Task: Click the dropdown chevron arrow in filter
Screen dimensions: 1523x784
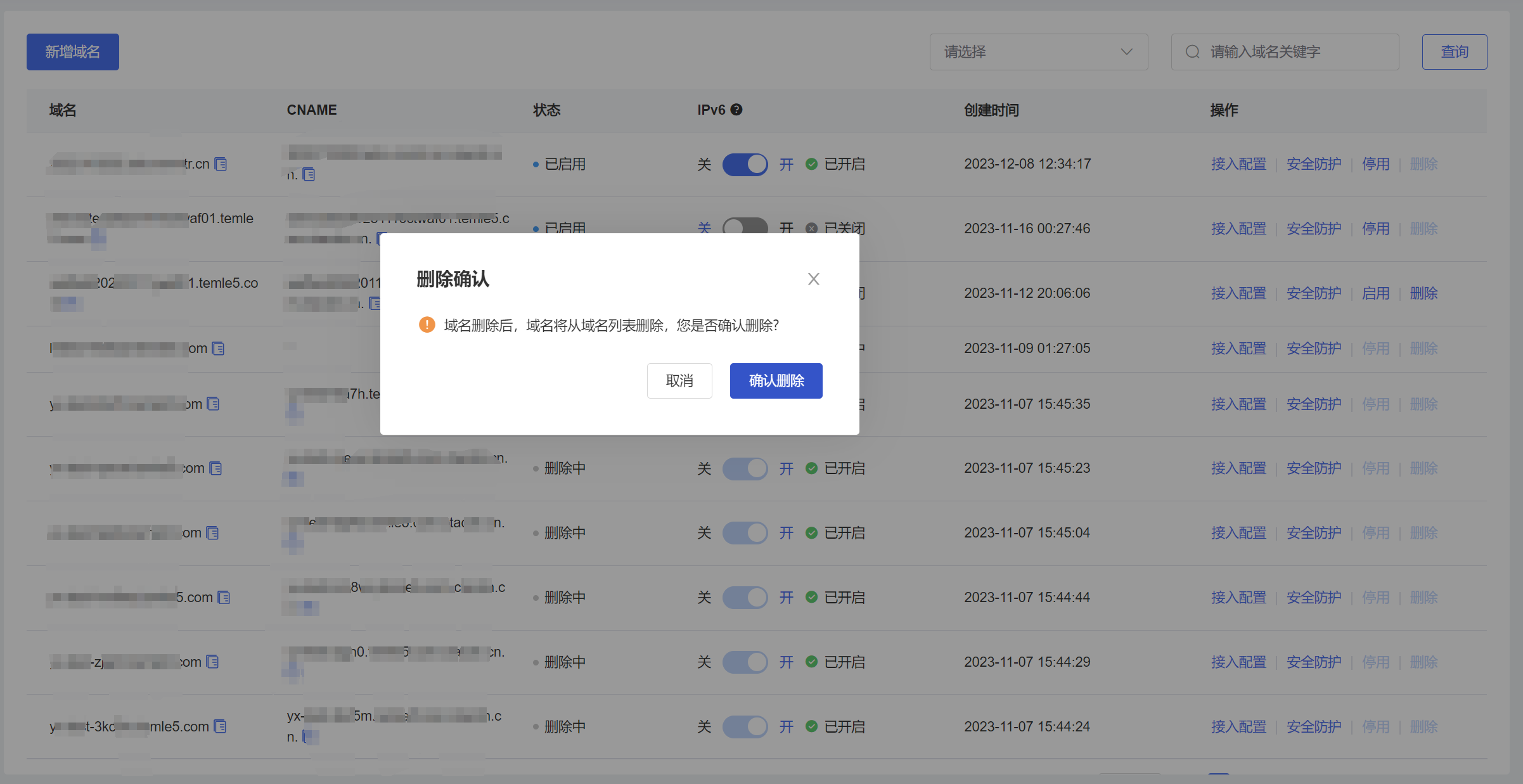Action: point(1126,52)
